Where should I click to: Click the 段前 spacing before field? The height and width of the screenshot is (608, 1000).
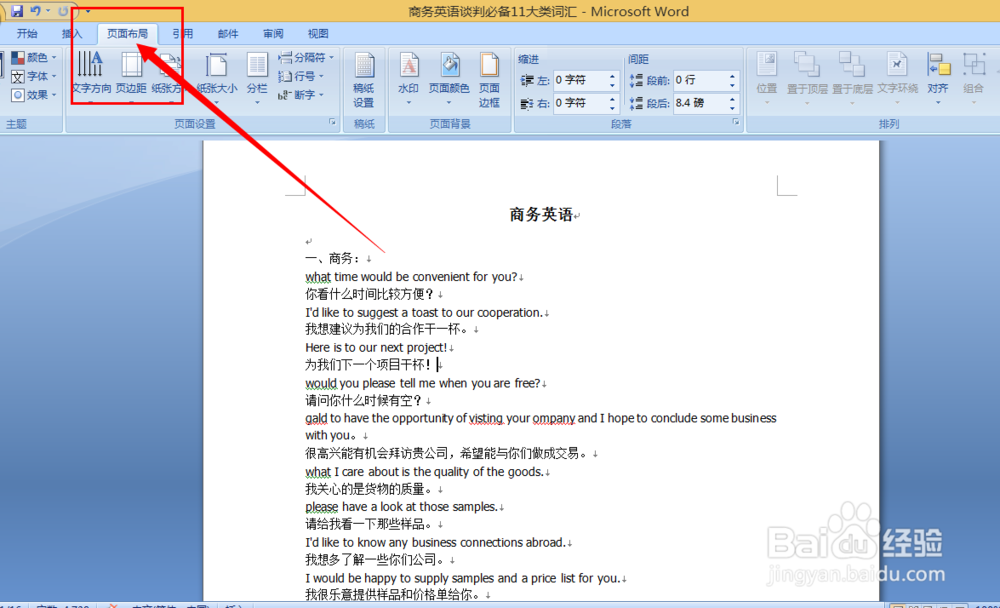click(700, 80)
